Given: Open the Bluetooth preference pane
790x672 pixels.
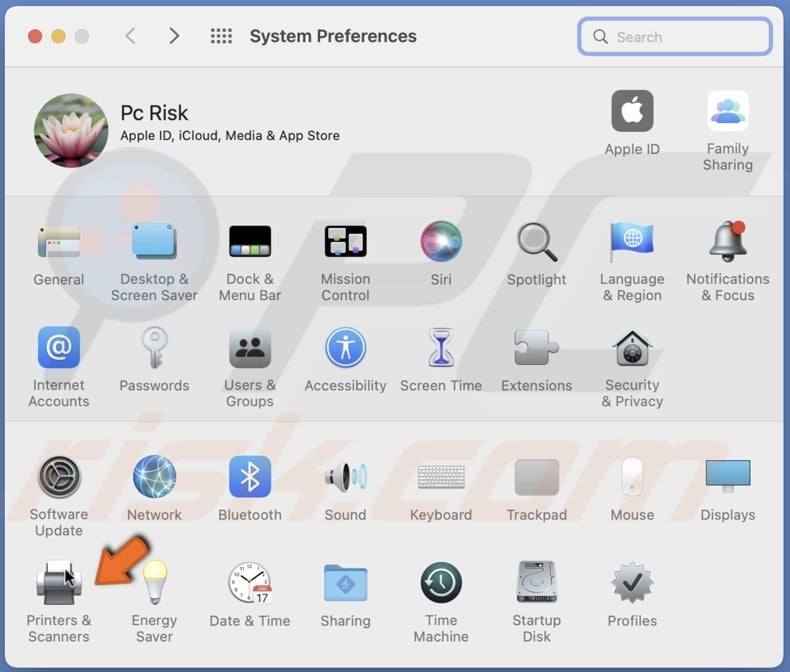Looking at the screenshot, I should coord(250,477).
